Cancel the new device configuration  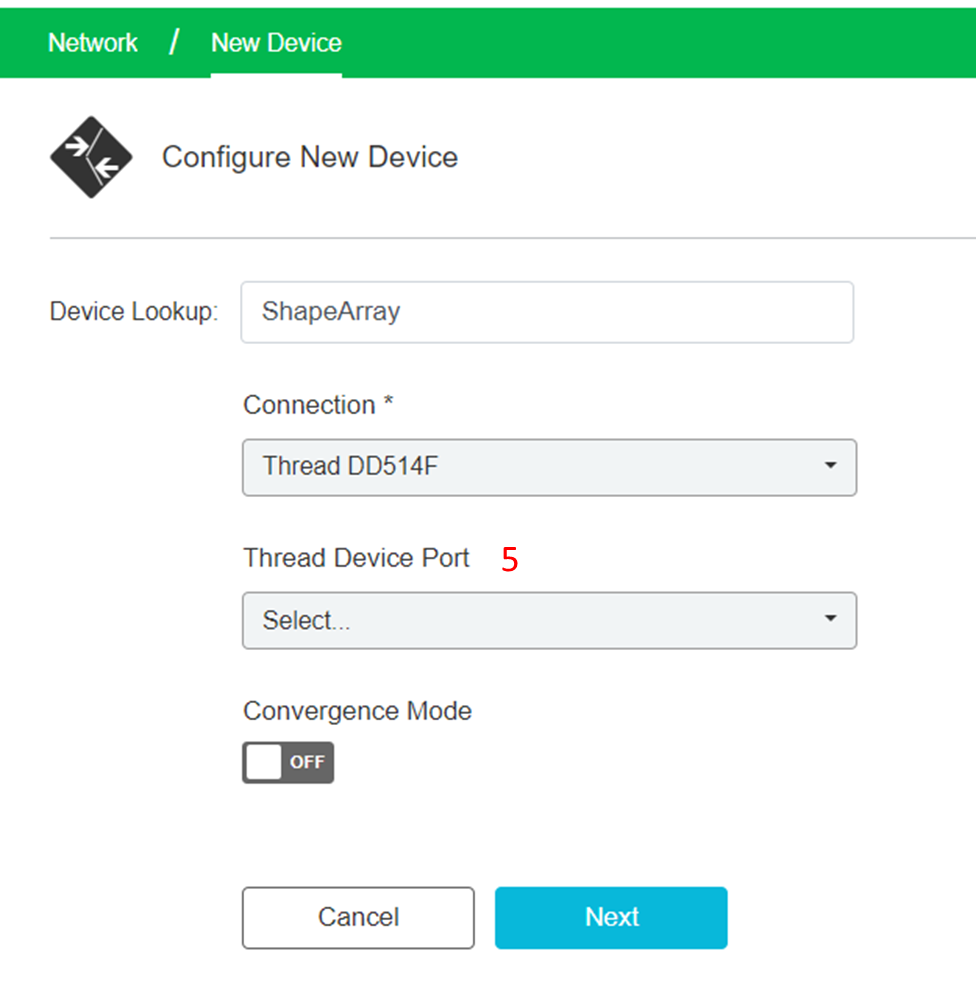[x=358, y=918]
